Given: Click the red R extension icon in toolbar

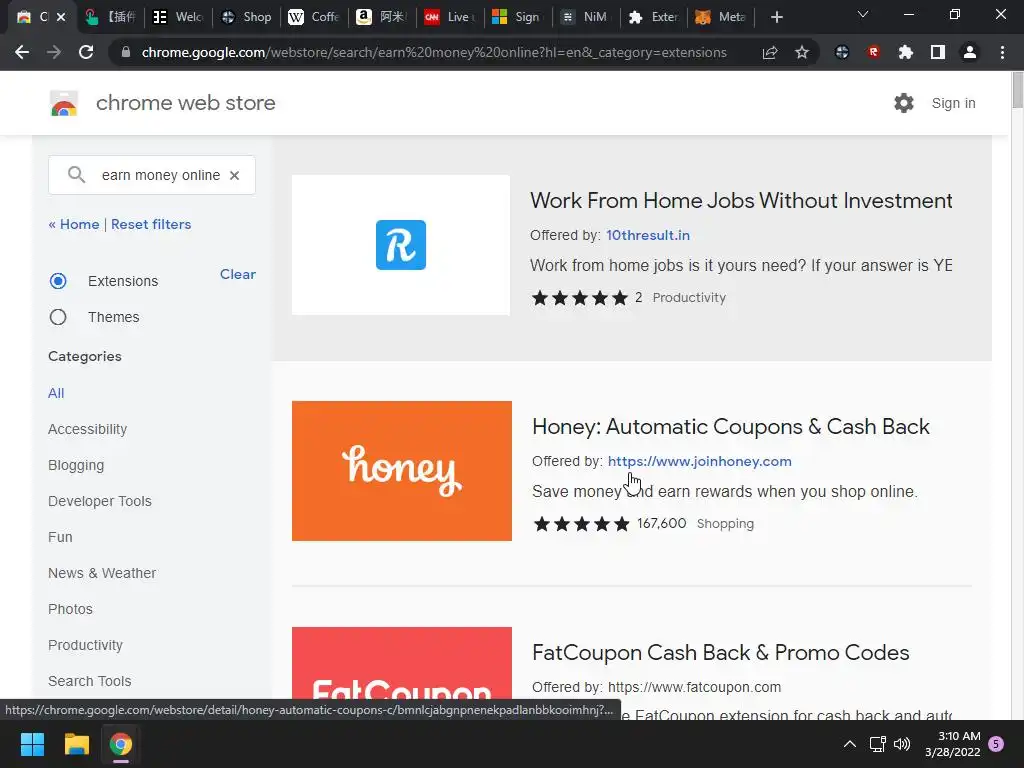Looking at the screenshot, I should (x=874, y=52).
